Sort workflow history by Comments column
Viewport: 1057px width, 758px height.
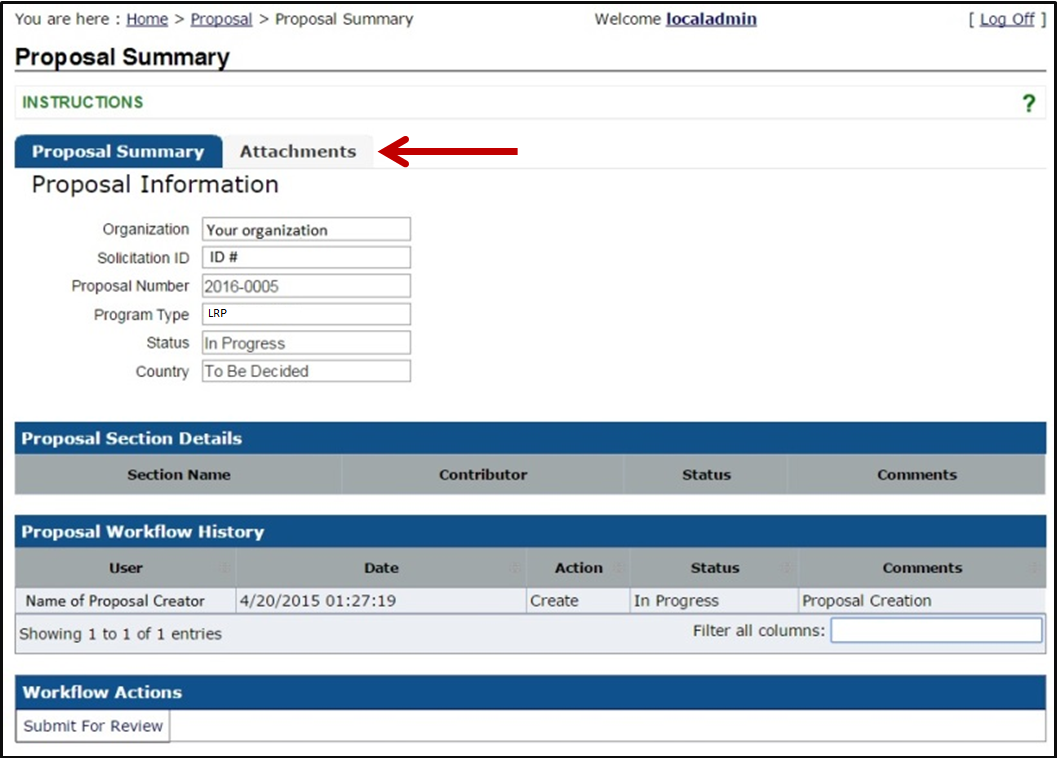(x=922, y=568)
